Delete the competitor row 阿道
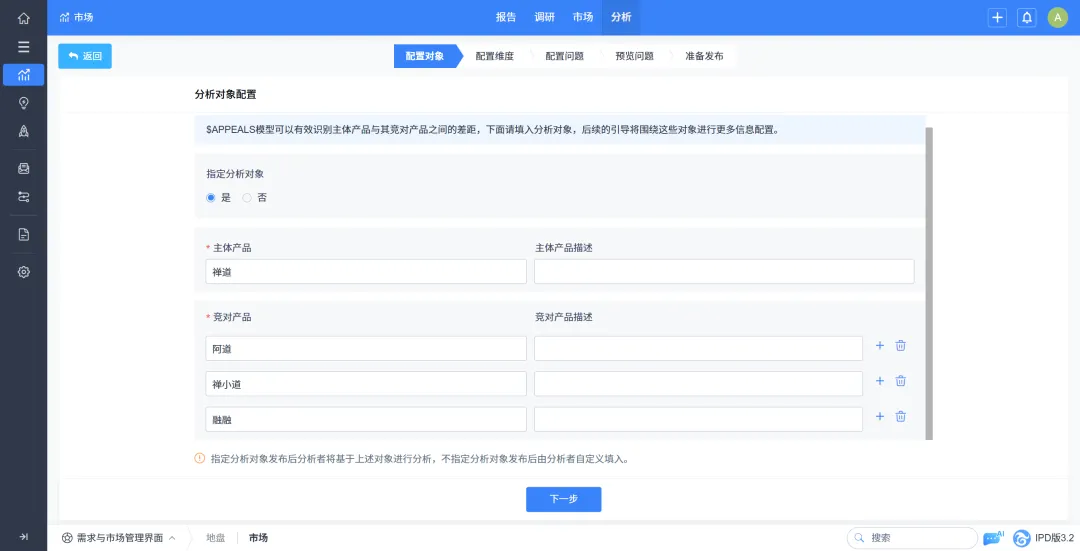Image resolution: width=1080 pixels, height=551 pixels. pos(900,346)
